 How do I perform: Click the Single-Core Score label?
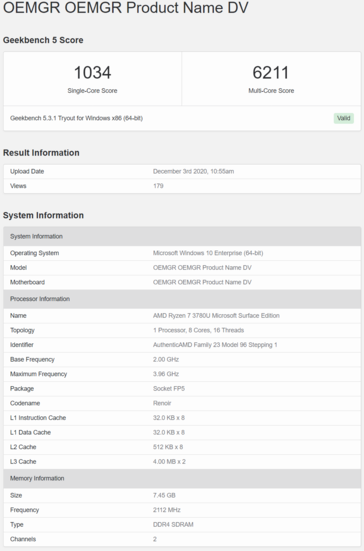coord(92,91)
